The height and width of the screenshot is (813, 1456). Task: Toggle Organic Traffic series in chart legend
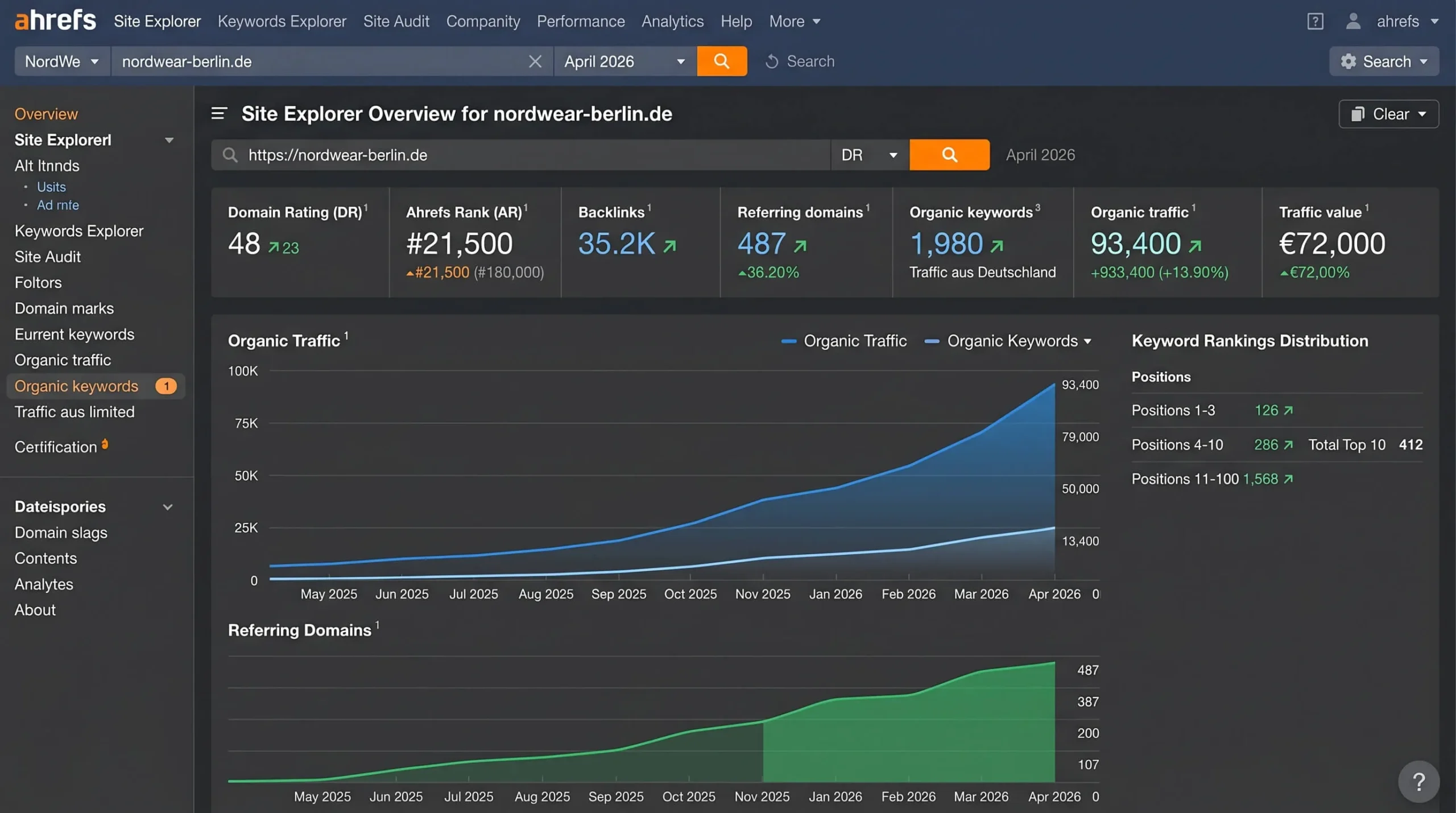[844, 341]
